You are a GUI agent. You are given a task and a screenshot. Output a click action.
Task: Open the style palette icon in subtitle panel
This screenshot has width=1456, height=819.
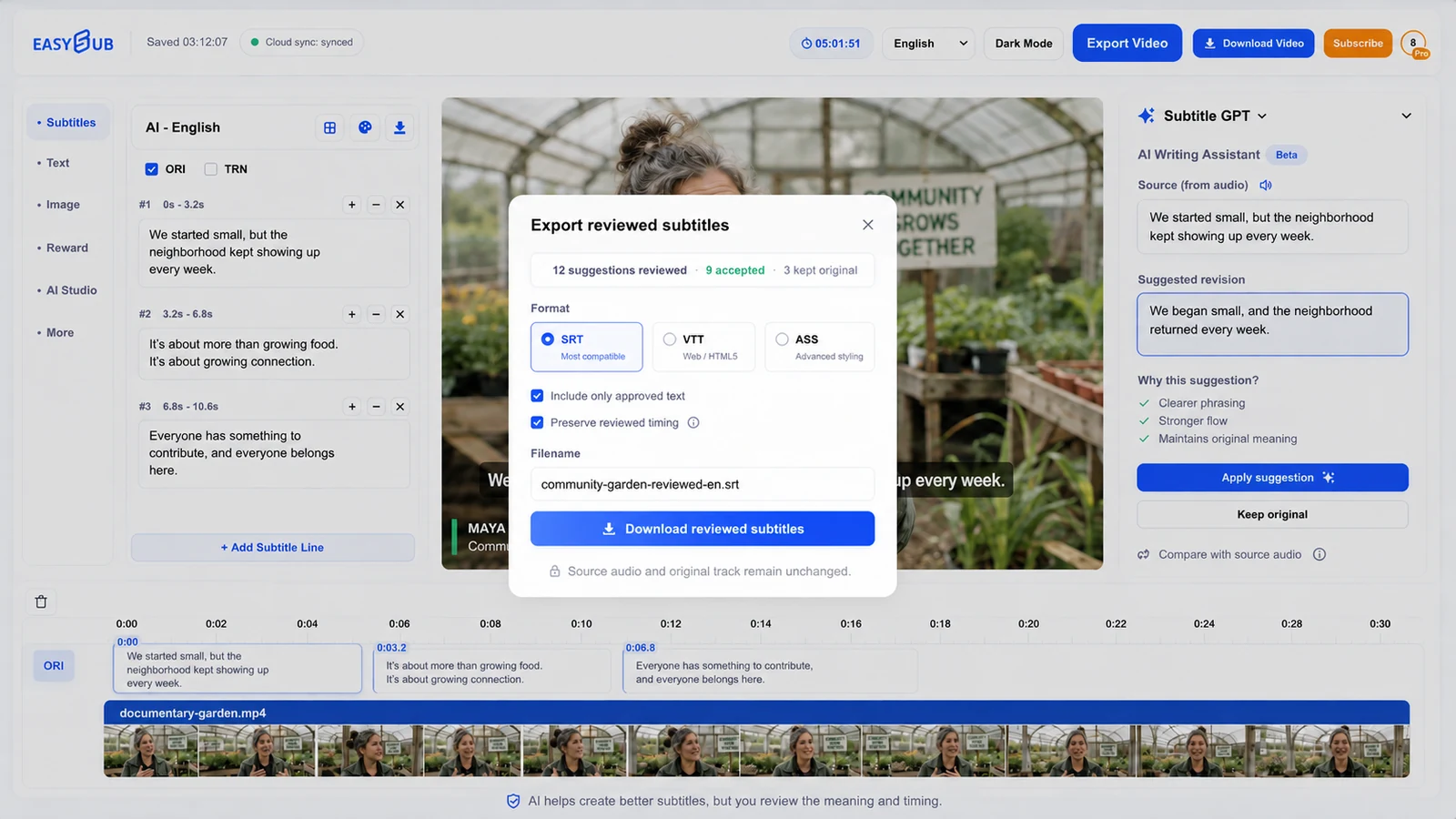(365, 127)
